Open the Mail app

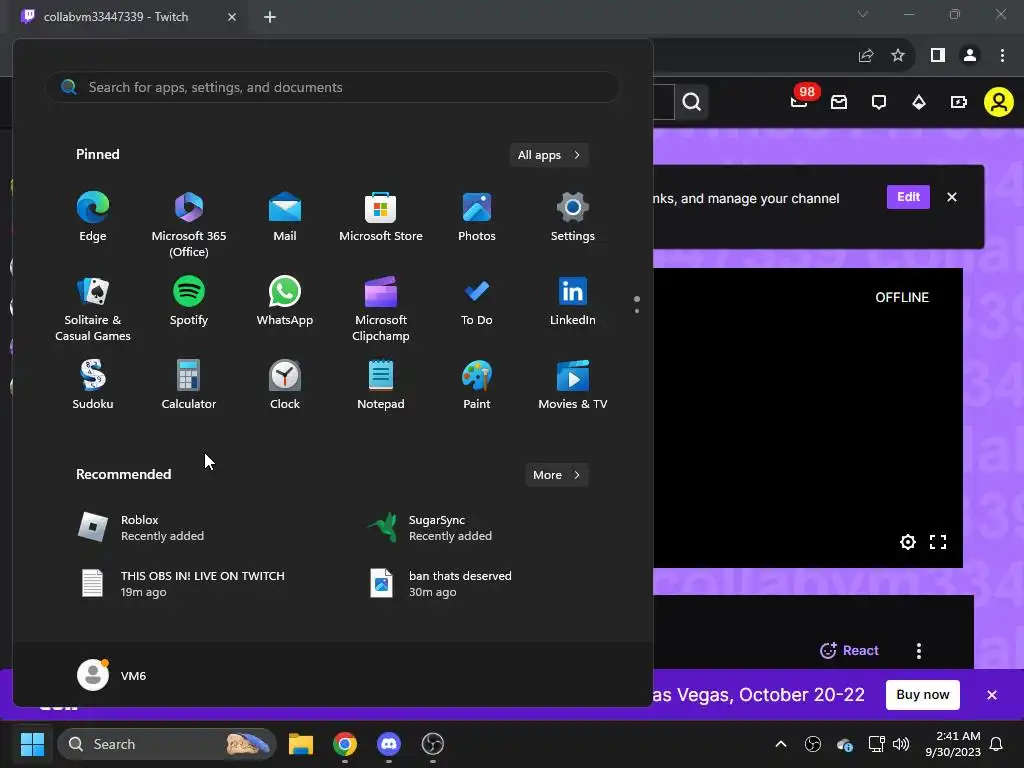tap(285, 217)
